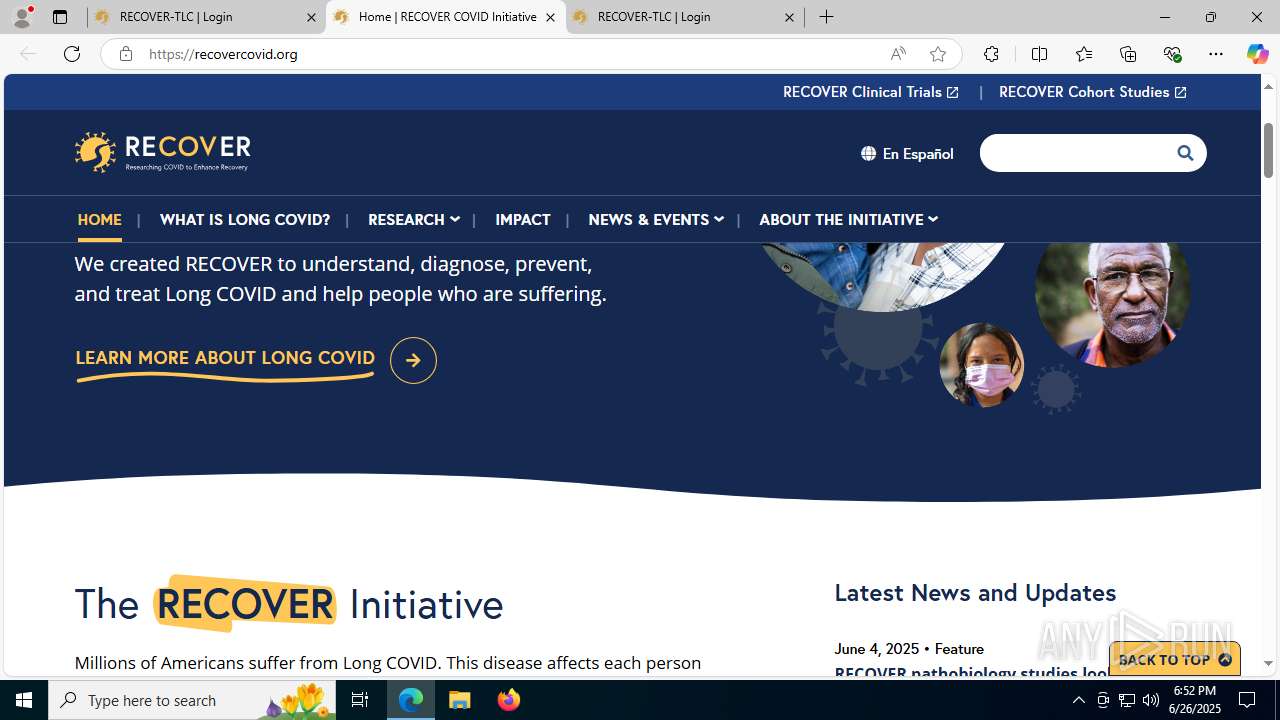Click the browser address bar URL
This screenshot has height=720, width=1280.
point(224,54)
